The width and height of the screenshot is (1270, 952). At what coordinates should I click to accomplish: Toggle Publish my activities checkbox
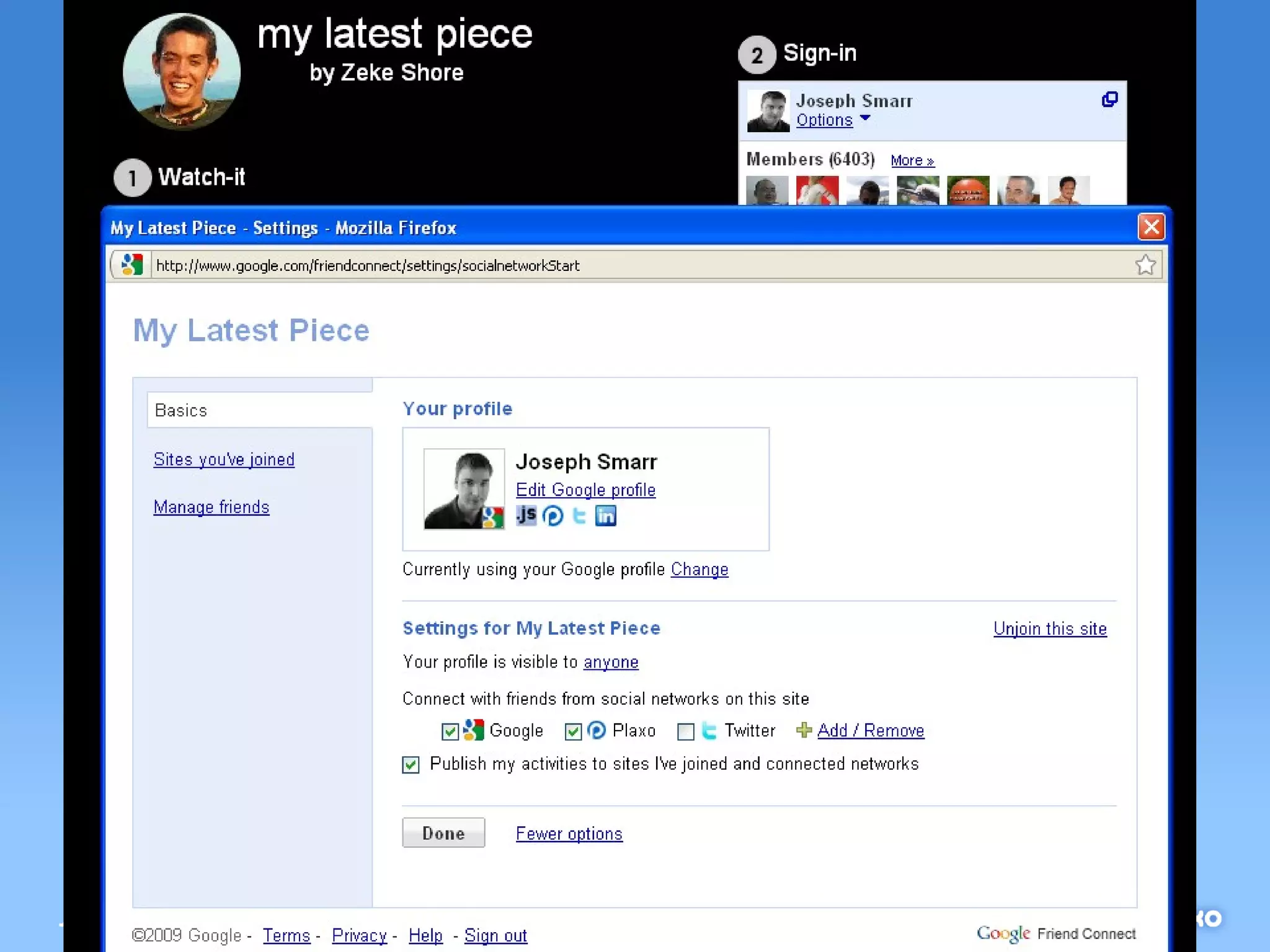pos(411,764)
